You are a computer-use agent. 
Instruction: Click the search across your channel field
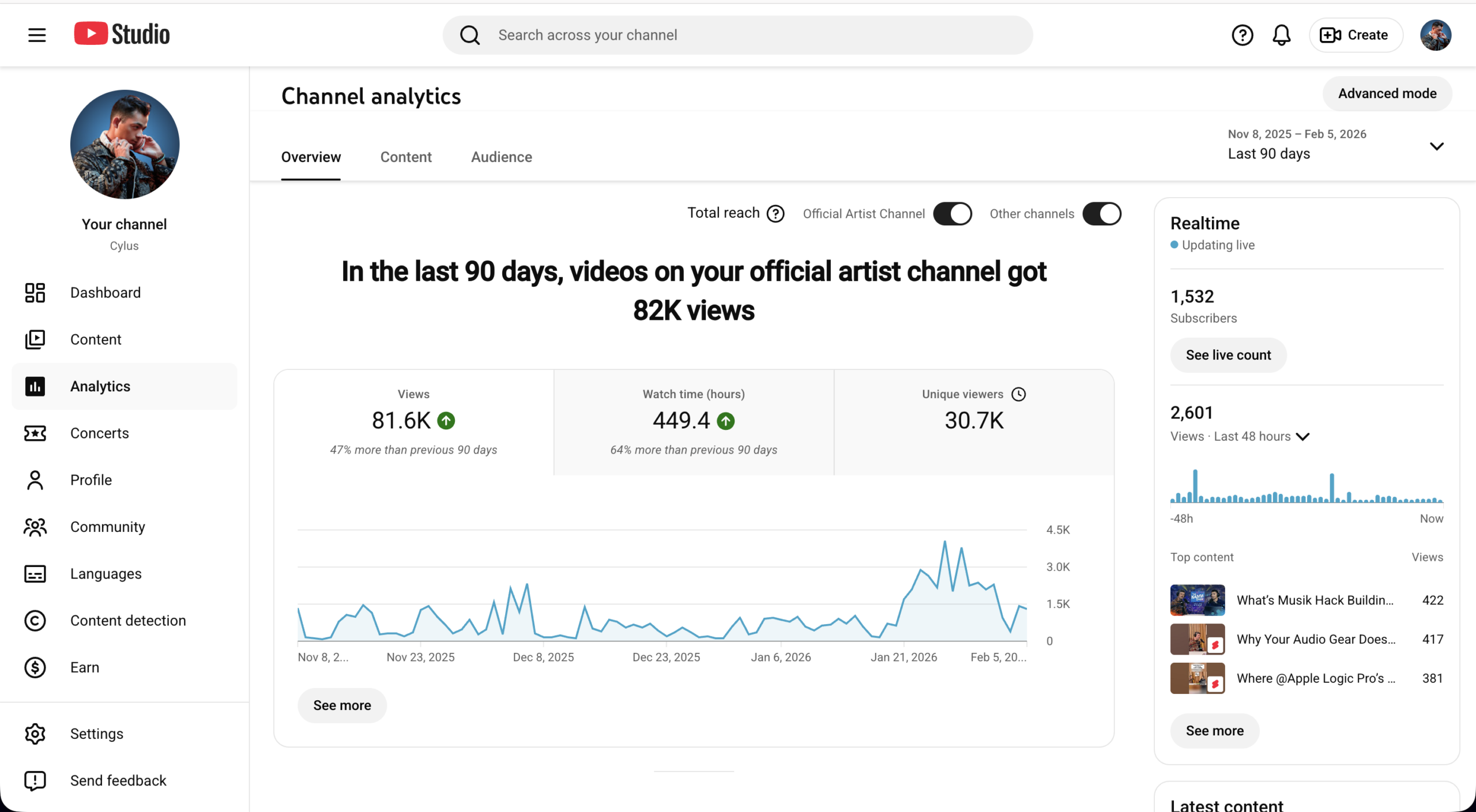[x=737, y=35]
